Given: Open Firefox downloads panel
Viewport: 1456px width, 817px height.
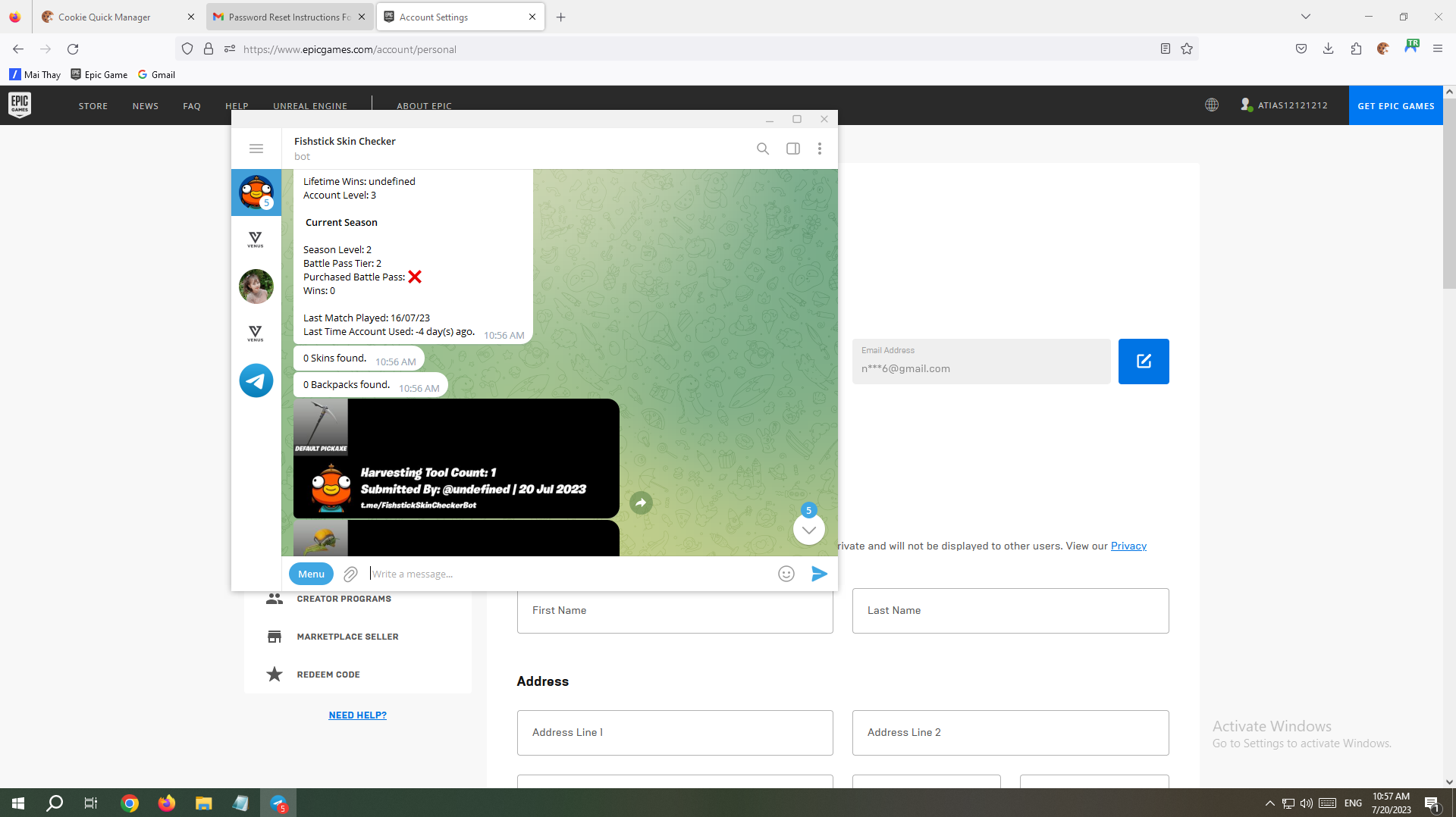Looking at the screenshot, I should 1329,49.
